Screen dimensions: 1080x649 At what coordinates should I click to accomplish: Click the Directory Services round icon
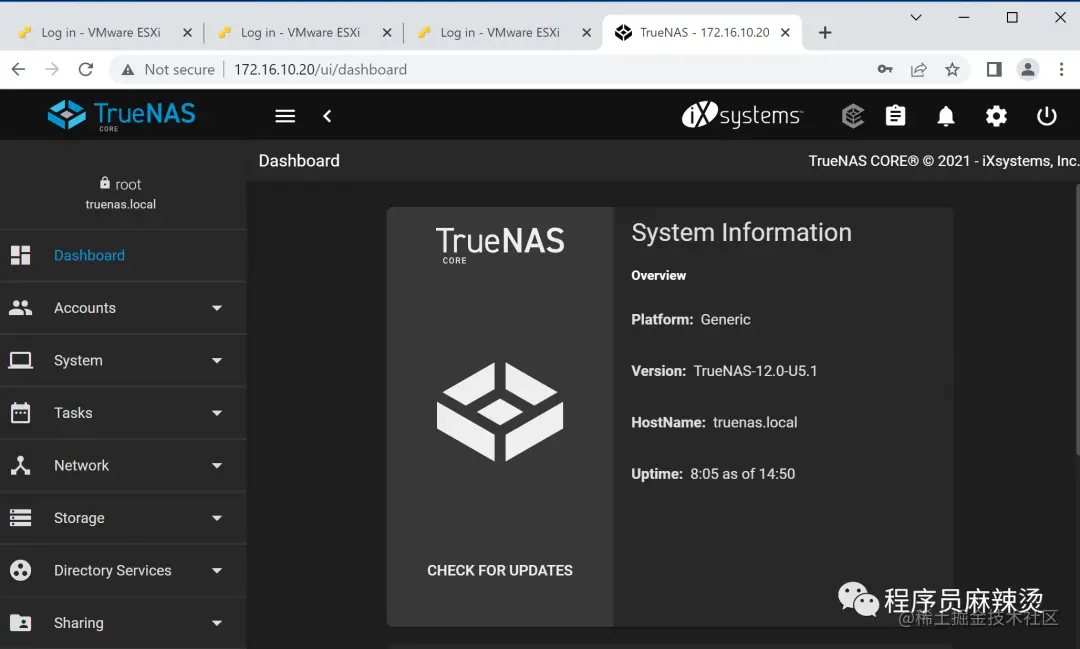tap(21, 570)
